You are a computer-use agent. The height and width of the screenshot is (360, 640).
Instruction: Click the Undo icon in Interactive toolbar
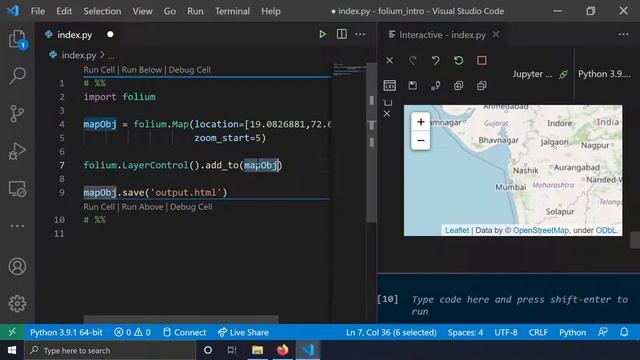click(436, 60)
